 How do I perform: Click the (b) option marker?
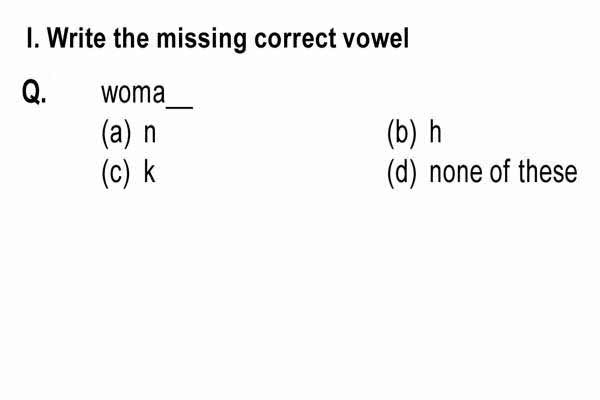pos(401,133)
